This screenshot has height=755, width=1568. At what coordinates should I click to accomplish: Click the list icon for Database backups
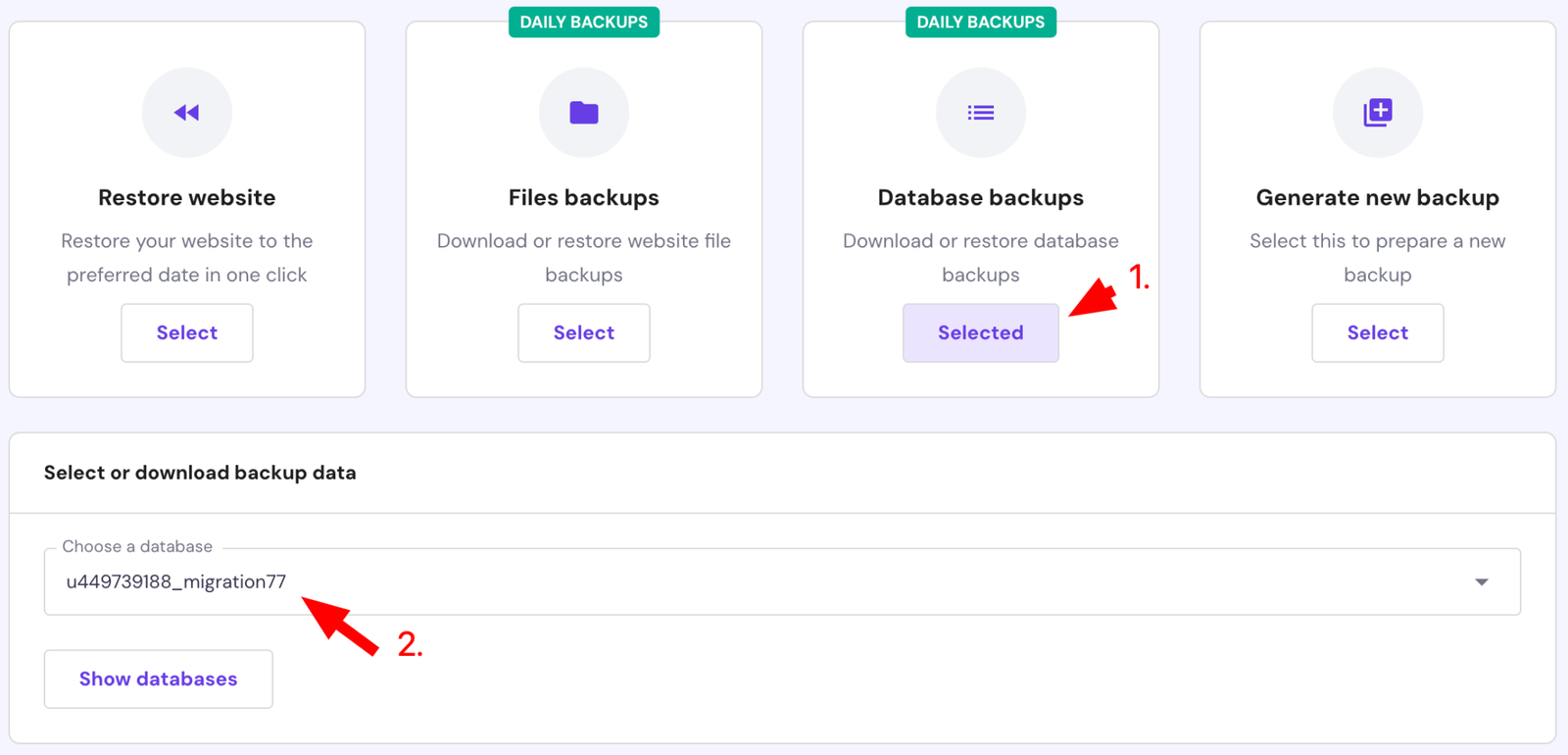click(x=981, y=113)
